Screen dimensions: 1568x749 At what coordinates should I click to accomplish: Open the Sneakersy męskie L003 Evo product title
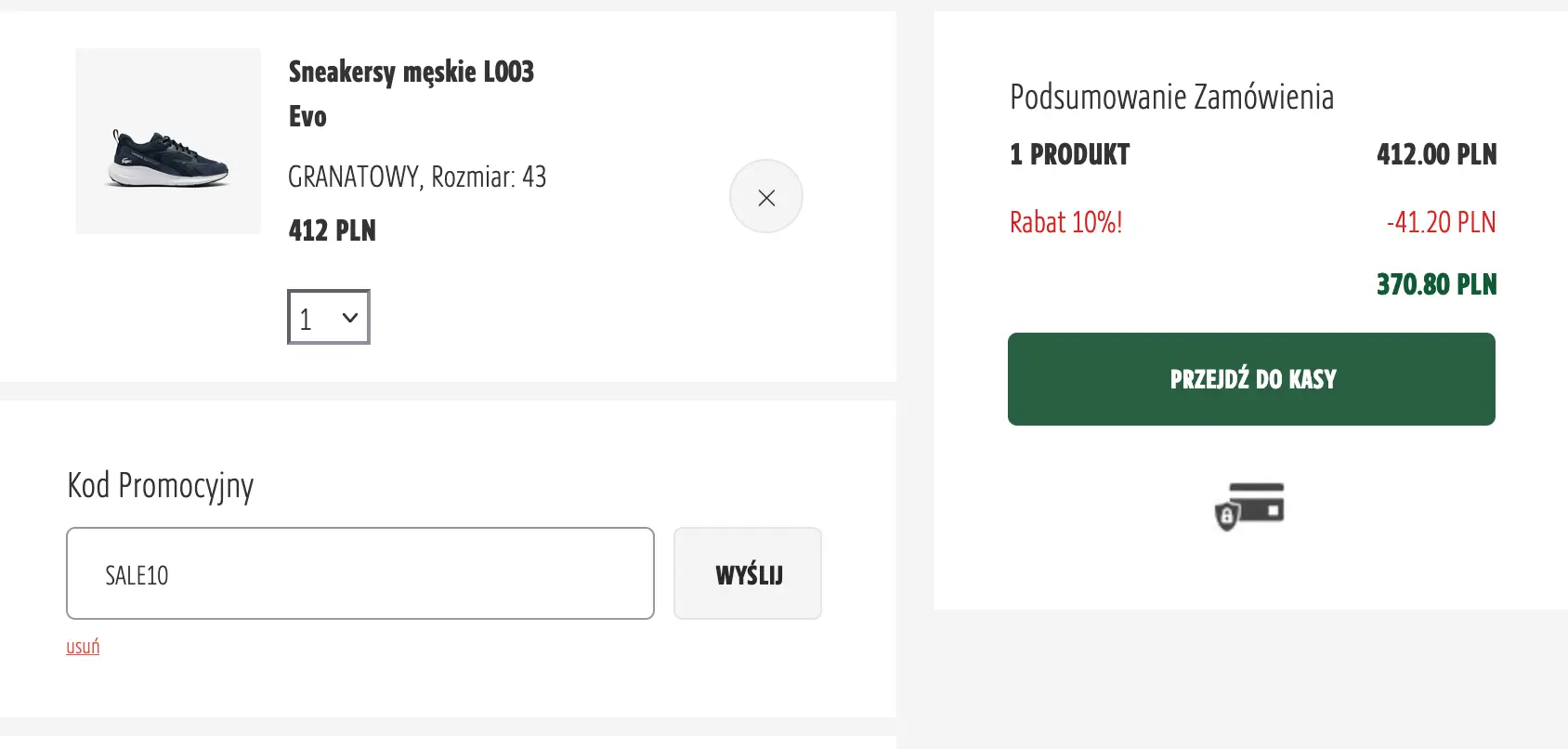(411, 93)
